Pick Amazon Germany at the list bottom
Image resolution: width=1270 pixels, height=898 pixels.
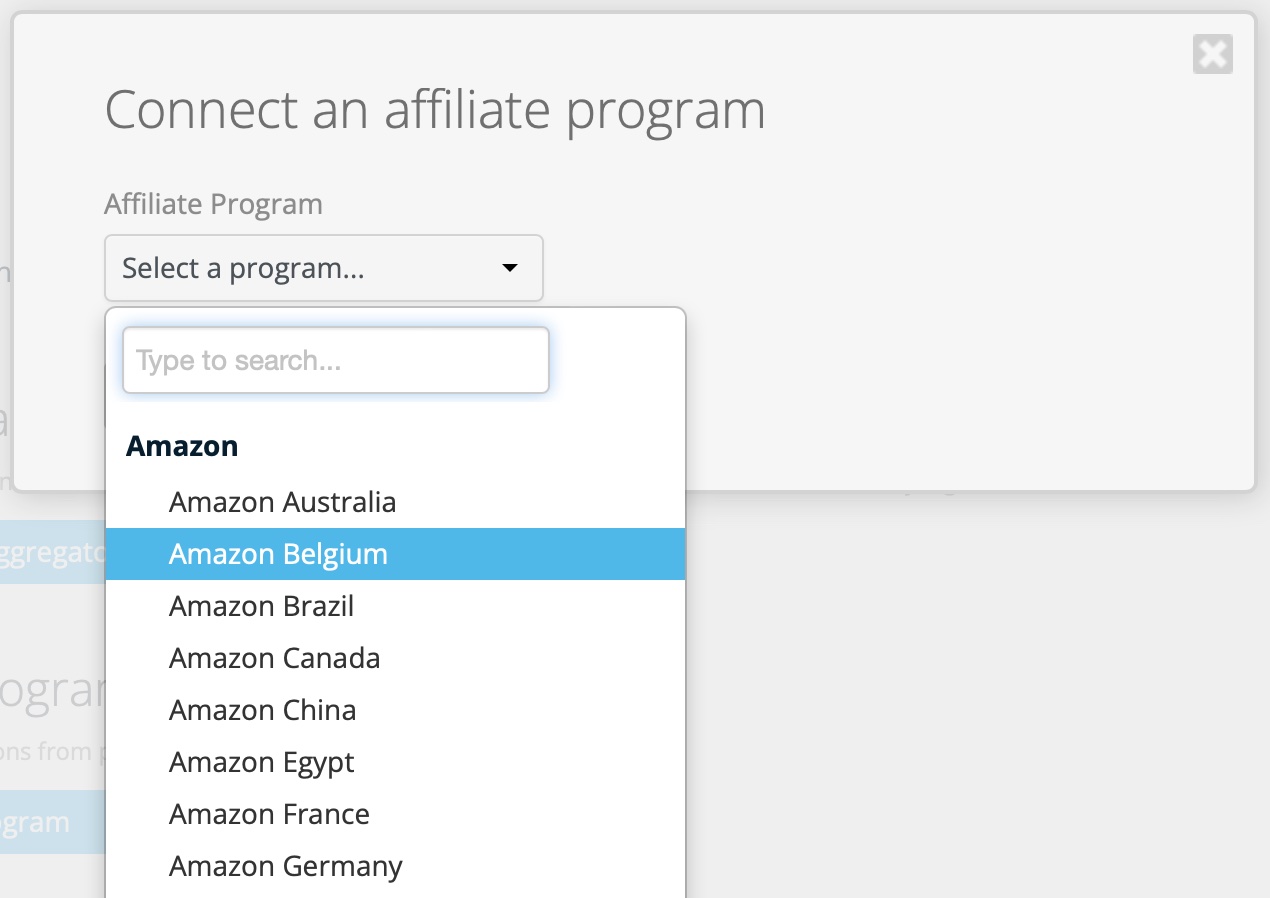point(286,866)
